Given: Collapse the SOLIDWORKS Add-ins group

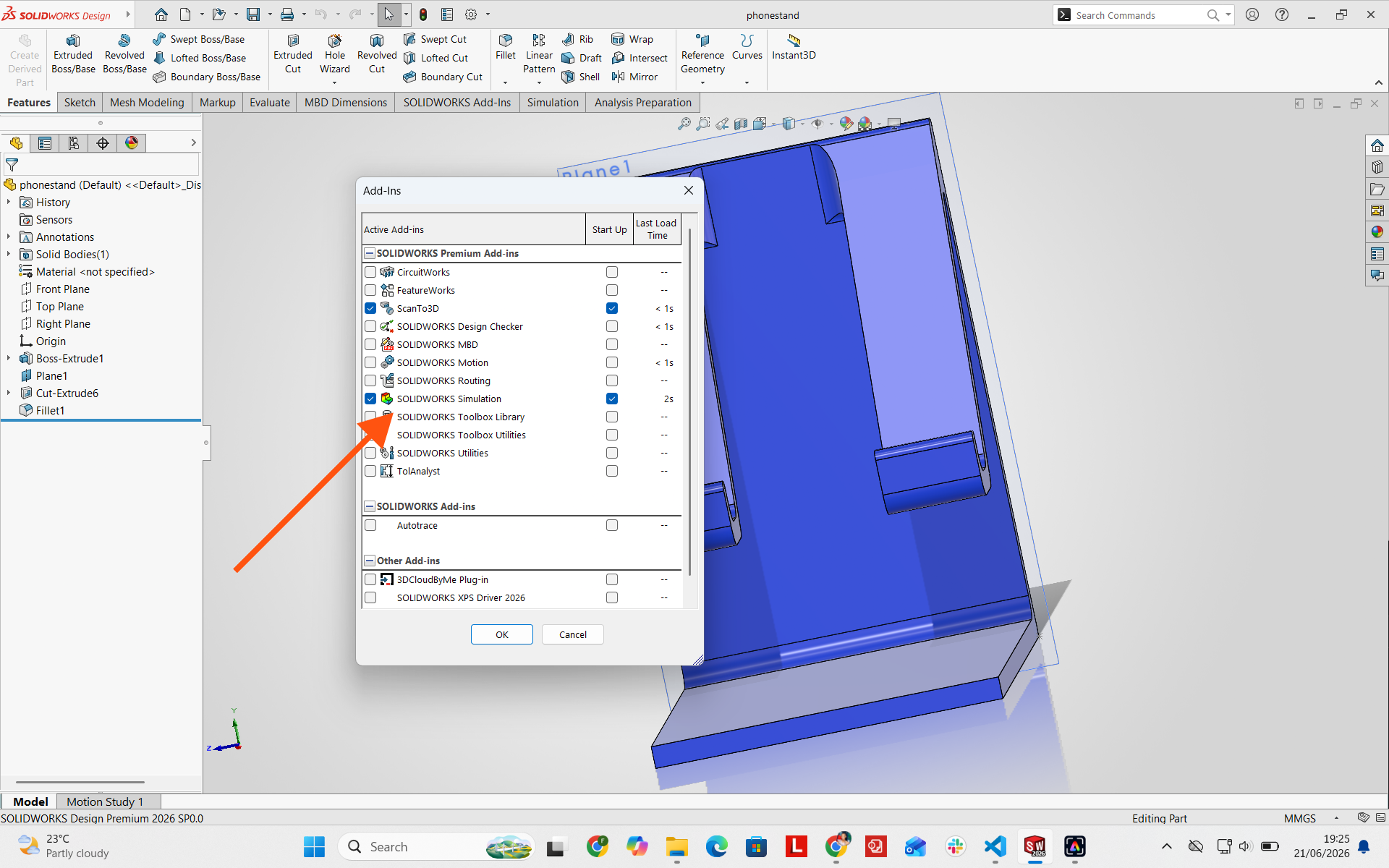Looking at the screenshot, I should (370, 506).
